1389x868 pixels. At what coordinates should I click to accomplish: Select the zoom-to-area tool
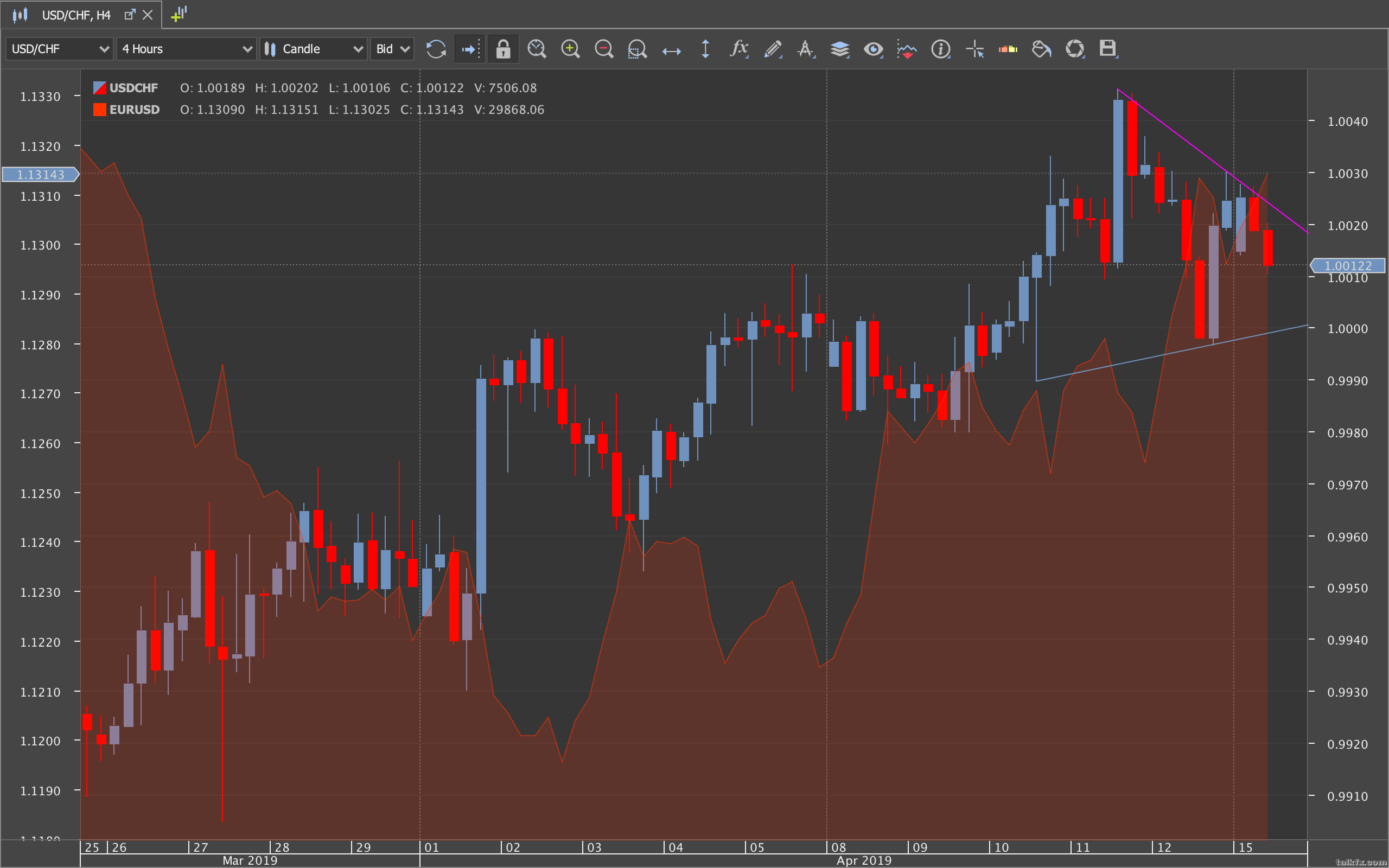pyautogui.click(x=637, y=49)
